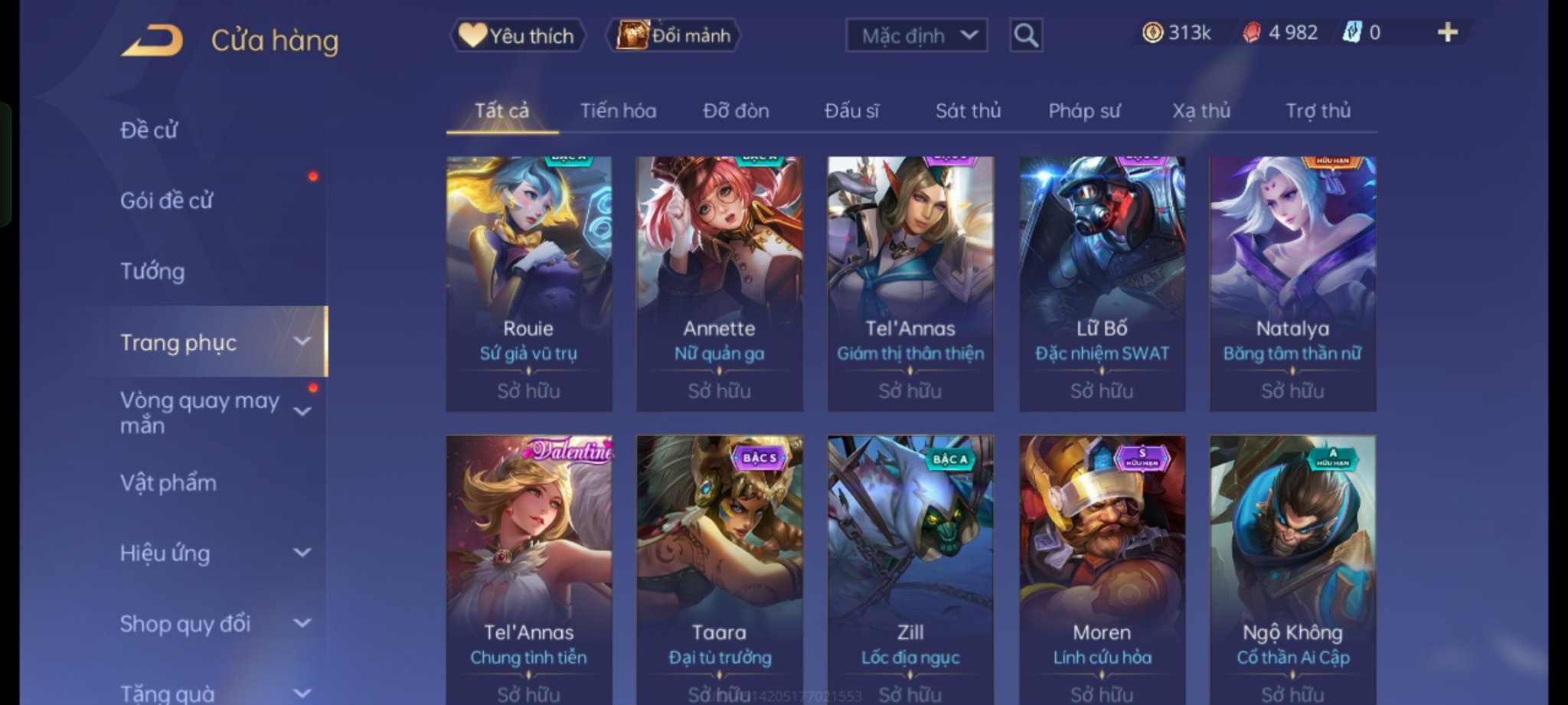Expand Vòng quay may mắn section

[302, 412]
